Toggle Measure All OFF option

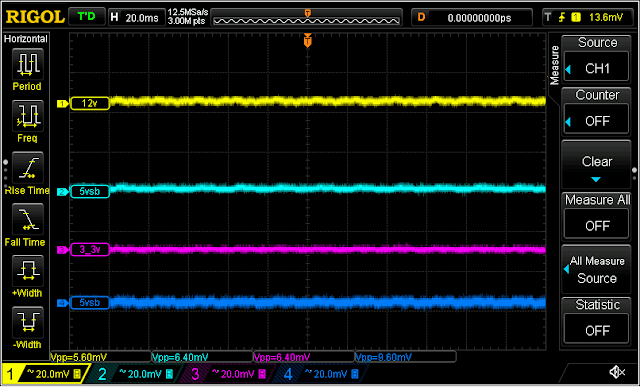pyautogui.click(x=596, y=226)
